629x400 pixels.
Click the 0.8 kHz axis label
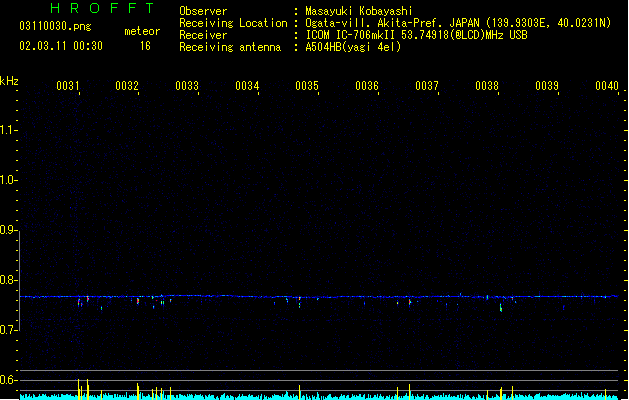(x=8, y=280)
